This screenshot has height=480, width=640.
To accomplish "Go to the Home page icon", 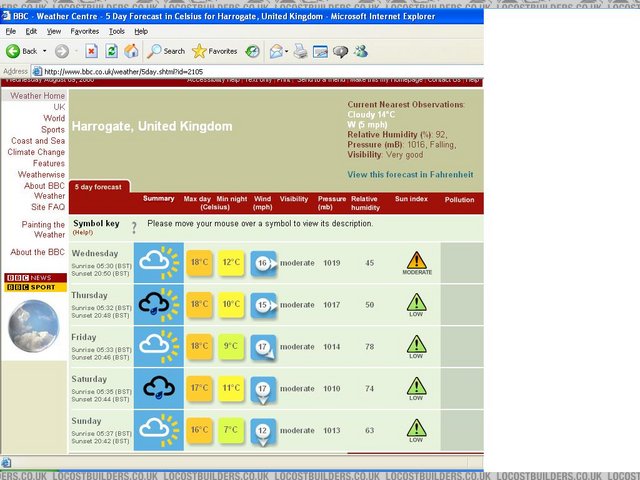I will coord(131,51).
